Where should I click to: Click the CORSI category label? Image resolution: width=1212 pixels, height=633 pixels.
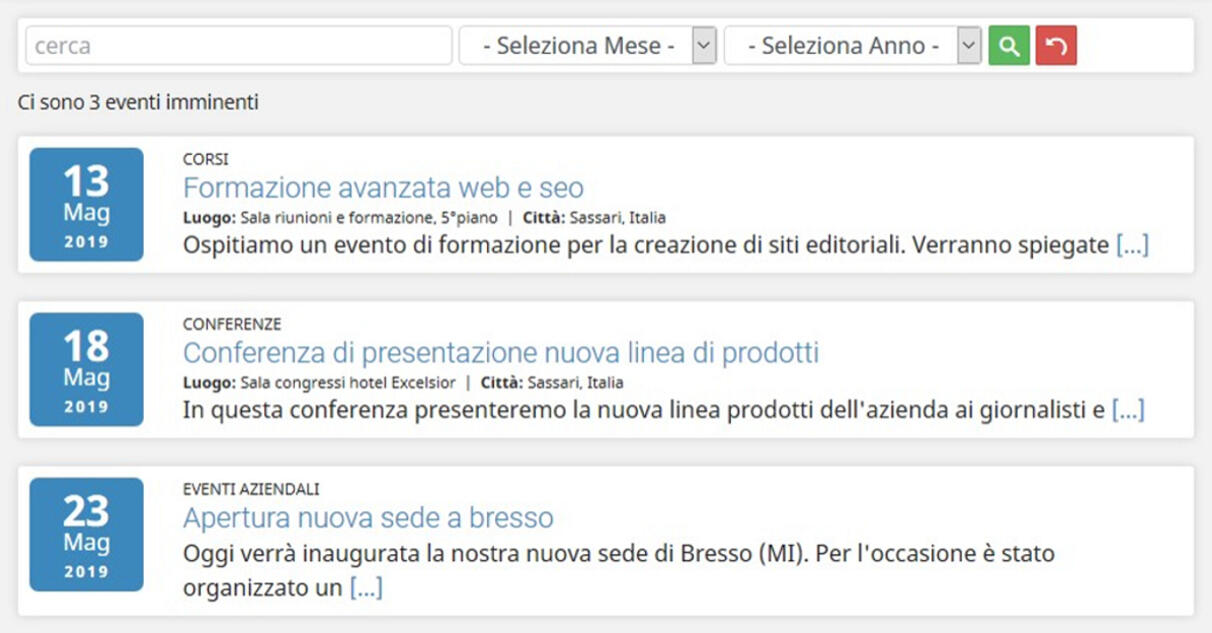[x=206, y=159]
